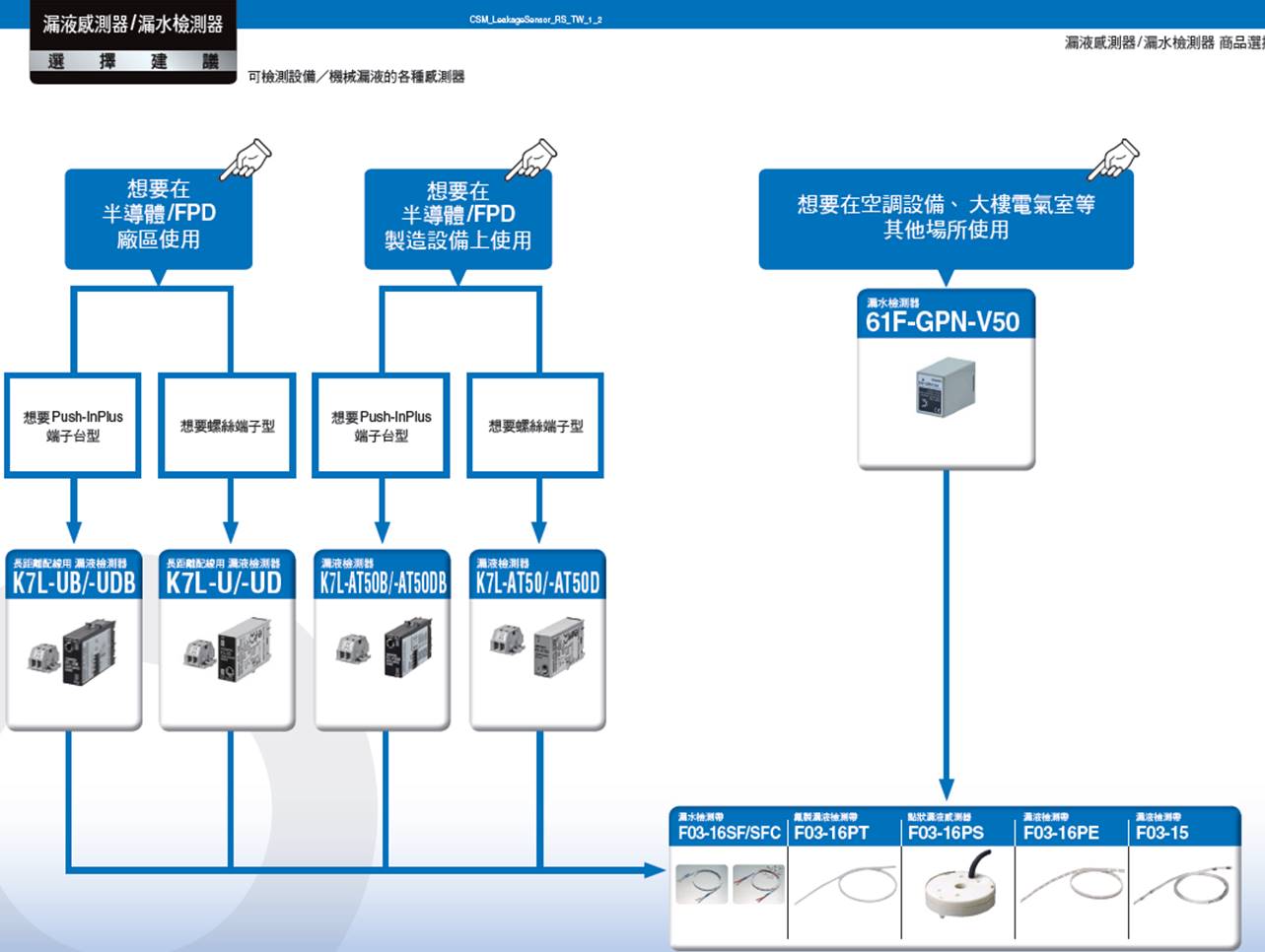Select the 想要在半導體/FPD 廠區使用 blue box
1265x952 pixels.
159,219
